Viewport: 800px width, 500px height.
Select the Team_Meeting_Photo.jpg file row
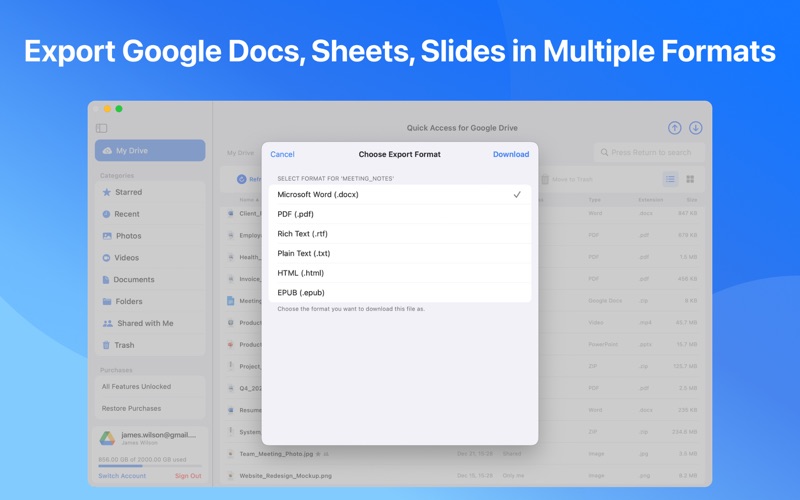462,454
